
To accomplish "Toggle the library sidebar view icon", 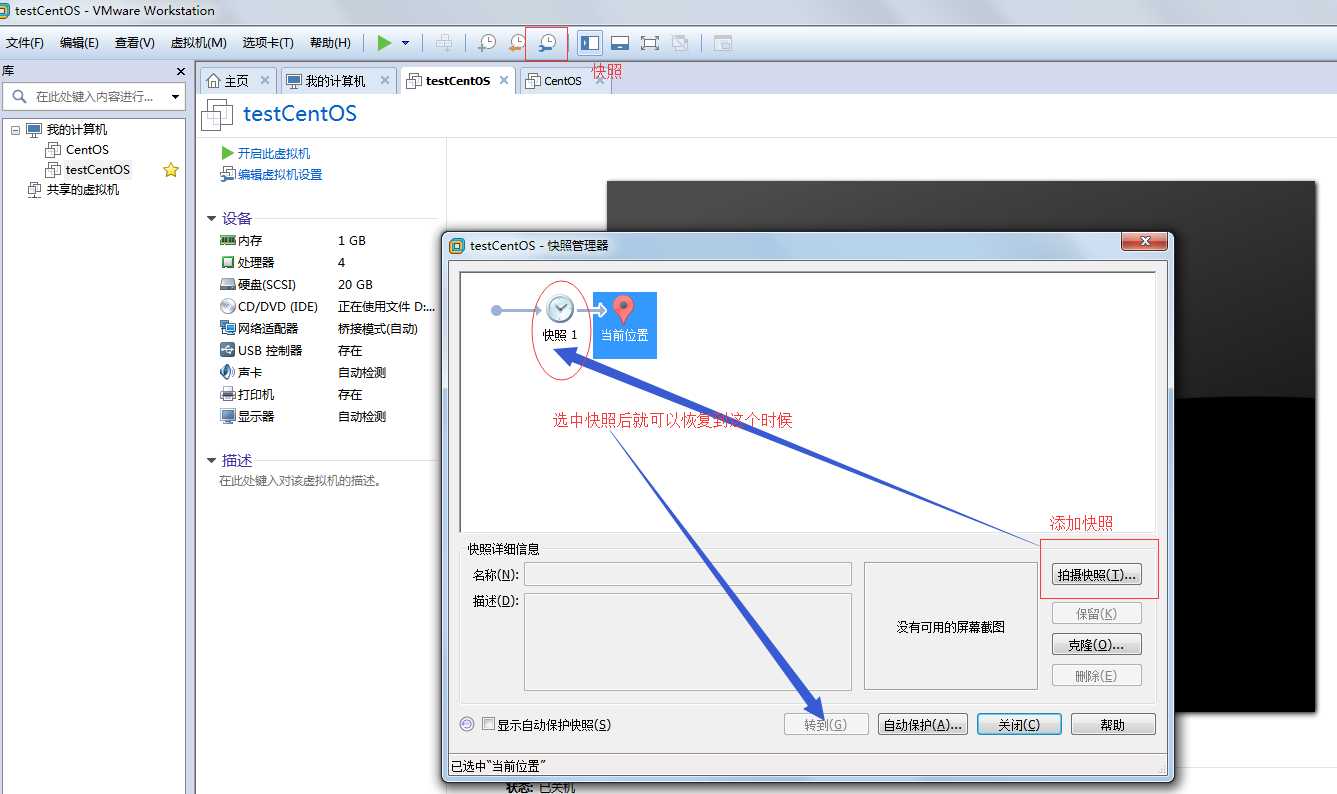I will point(590,43).
